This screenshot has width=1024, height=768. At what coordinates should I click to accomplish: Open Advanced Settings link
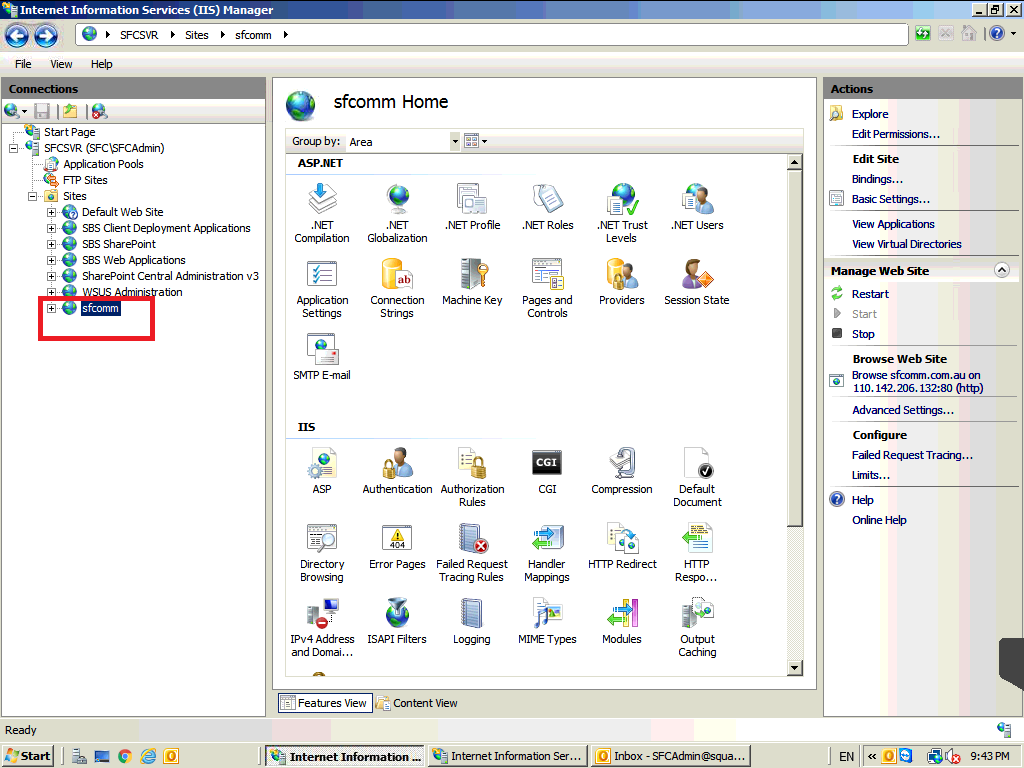coord(903,411)
